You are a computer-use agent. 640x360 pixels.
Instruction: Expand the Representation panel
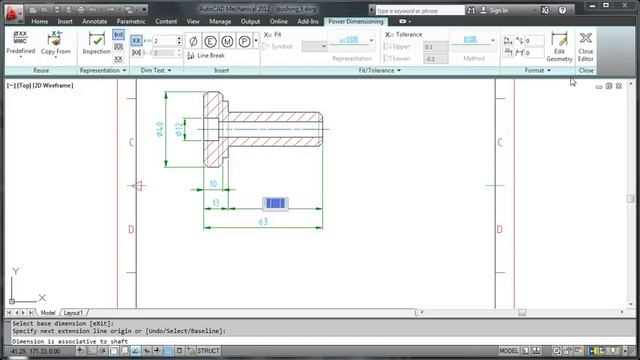click(x=102, y=70)
